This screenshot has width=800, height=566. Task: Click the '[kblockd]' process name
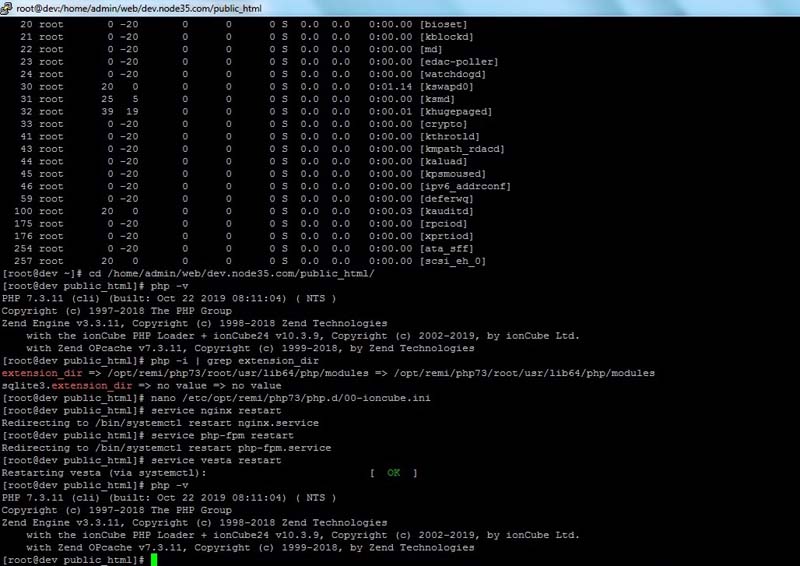click(446, 37)
